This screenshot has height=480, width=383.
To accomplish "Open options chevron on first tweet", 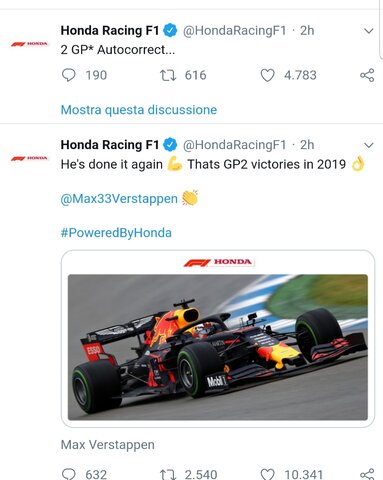I will click(x=369, y=31).
